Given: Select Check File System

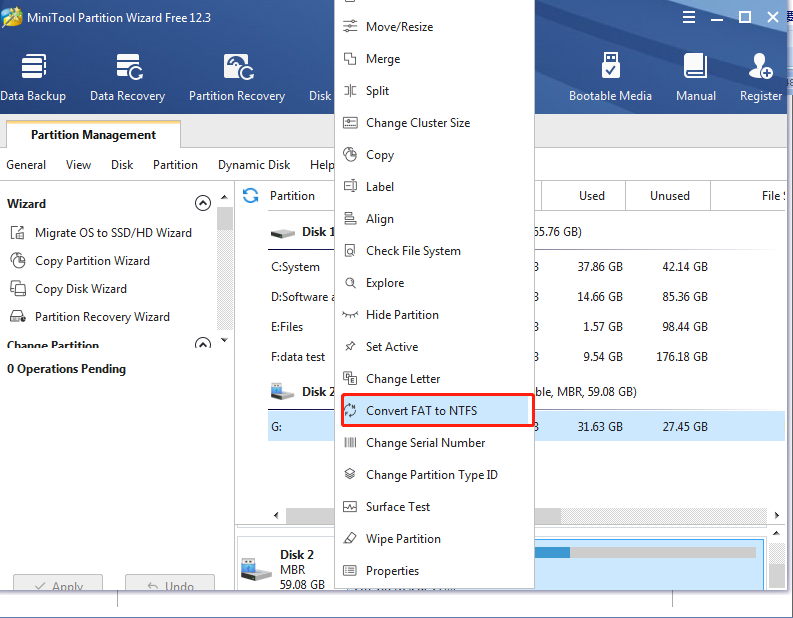Looking at the screenshot, I should 434,251.
